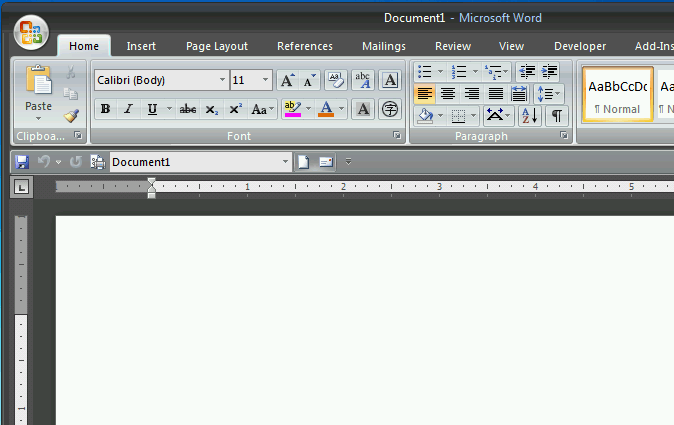Open the View tab
This screenshot has height=425, width=674.
pos(511,46)
